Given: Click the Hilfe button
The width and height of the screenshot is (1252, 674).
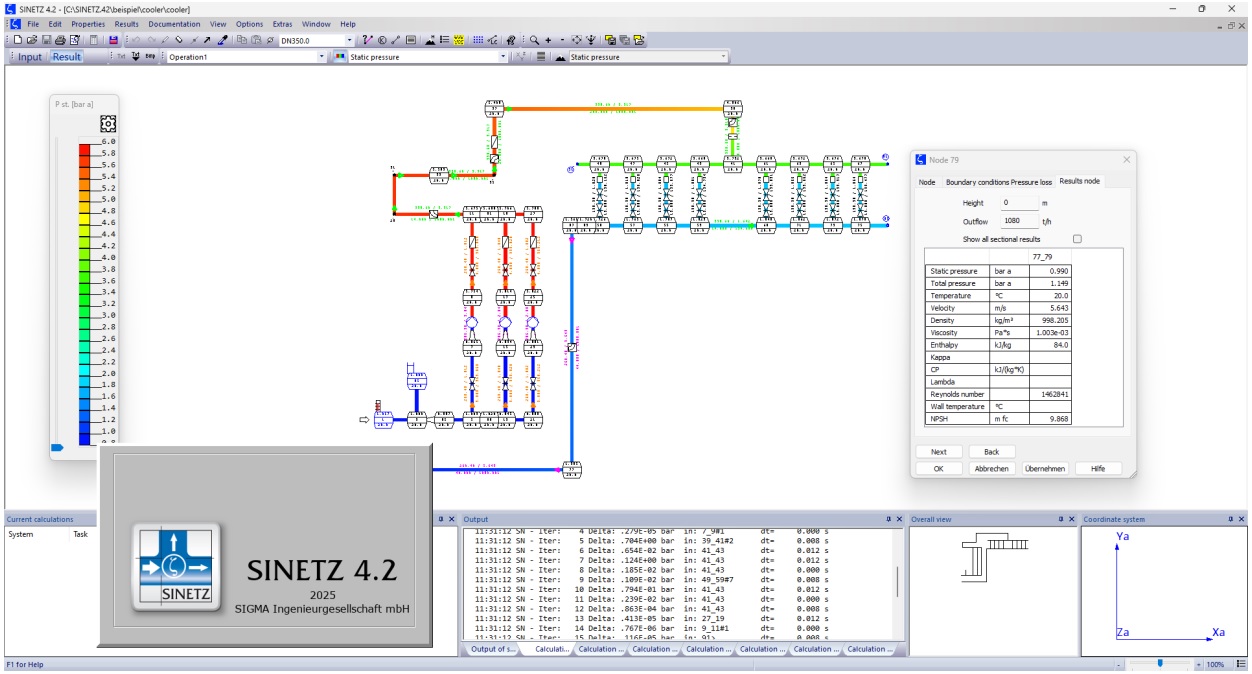Looking at the screenshot, I should click(x=1098, y=468).
